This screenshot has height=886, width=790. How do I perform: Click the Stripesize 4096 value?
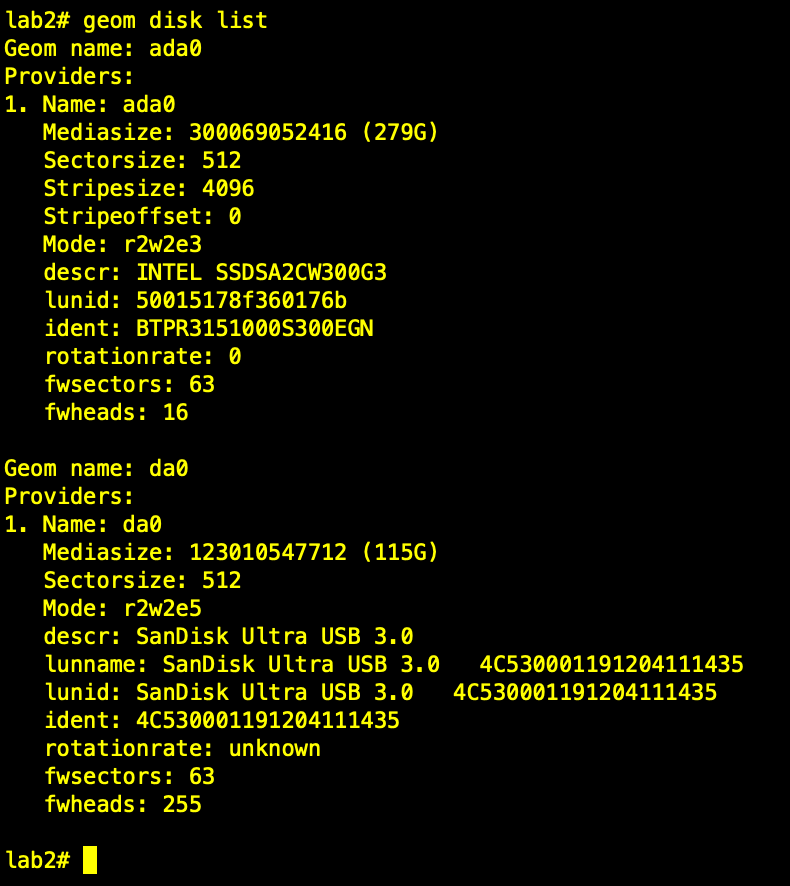click(228, 188)
